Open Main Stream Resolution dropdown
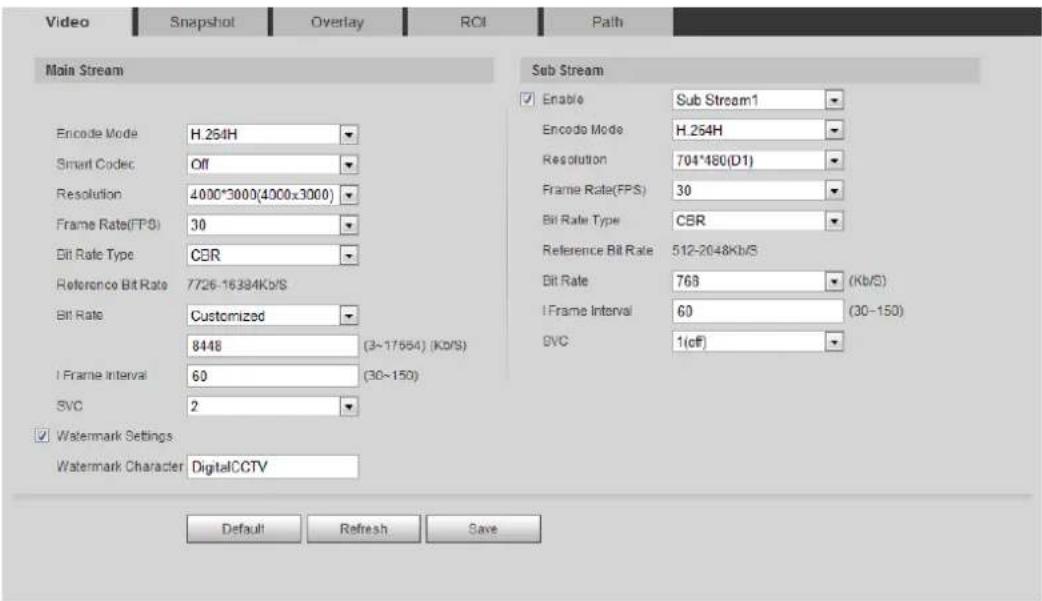The width and height of the screenshot is (1042, 601). pos(272,195)
